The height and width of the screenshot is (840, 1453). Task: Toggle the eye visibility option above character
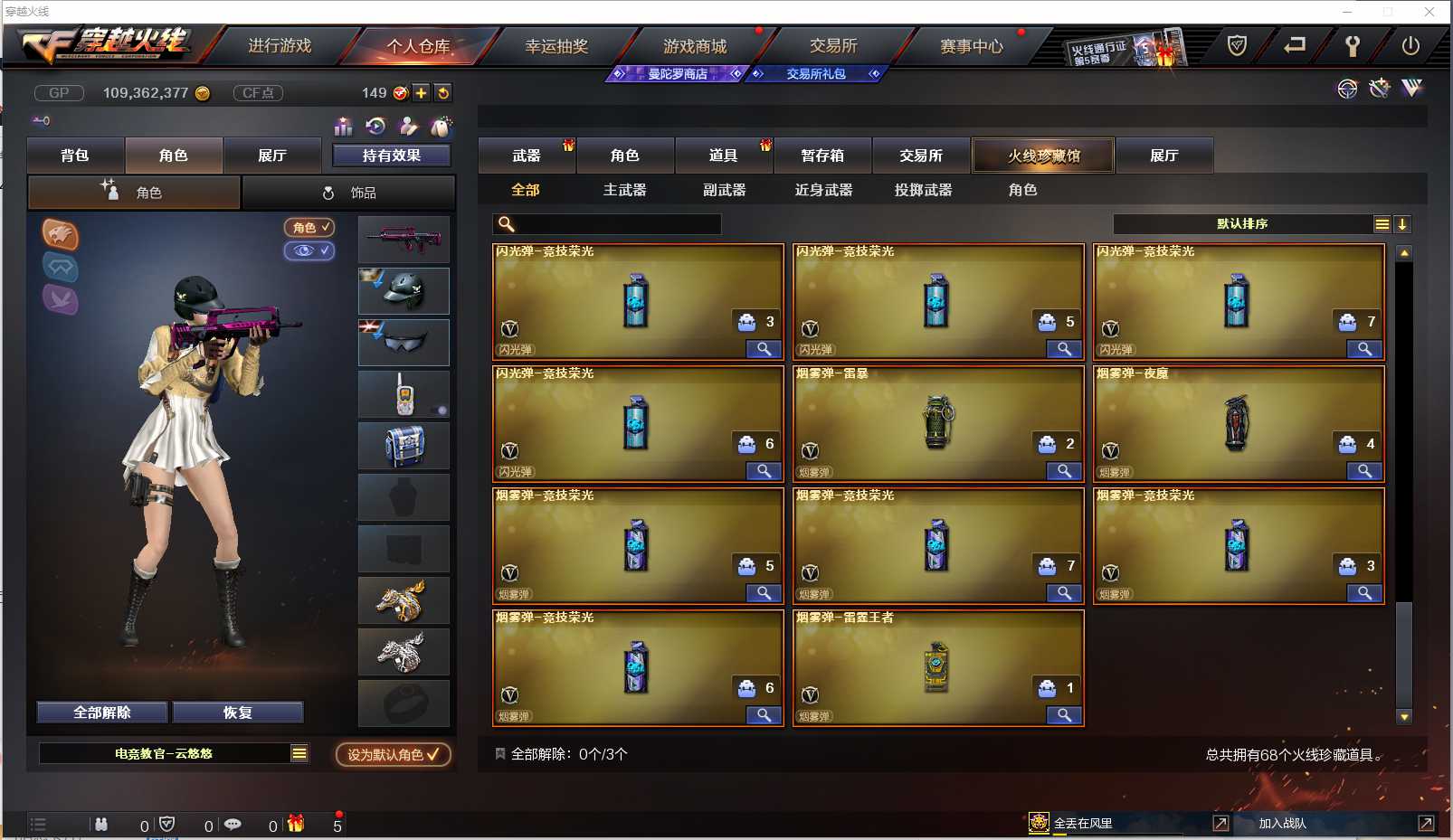coord(309,250)
